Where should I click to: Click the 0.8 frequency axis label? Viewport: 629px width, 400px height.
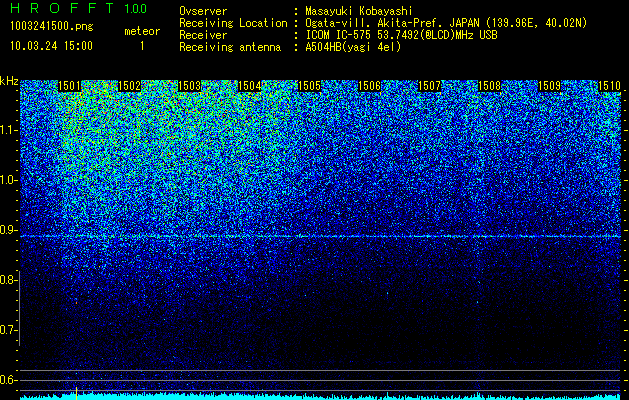pos(9,280)
